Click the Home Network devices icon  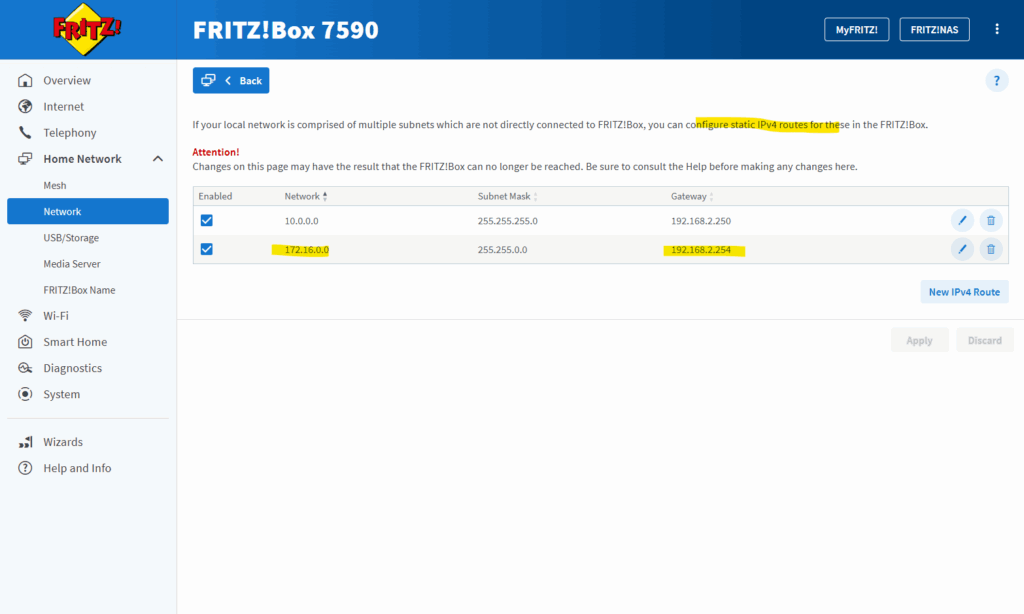(x=25, y=159)
